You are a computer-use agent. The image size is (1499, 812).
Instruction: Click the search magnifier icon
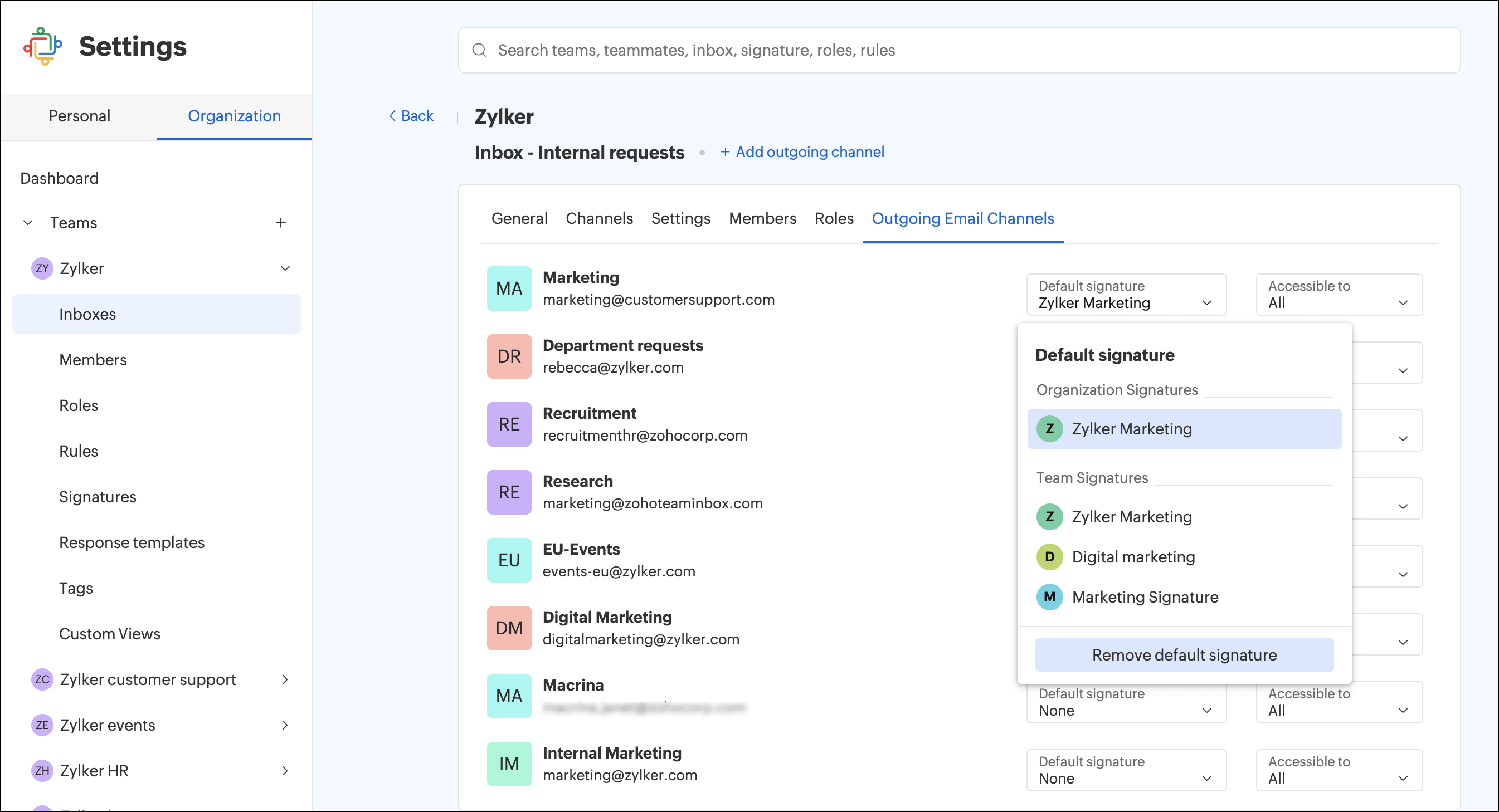[479, 50]
